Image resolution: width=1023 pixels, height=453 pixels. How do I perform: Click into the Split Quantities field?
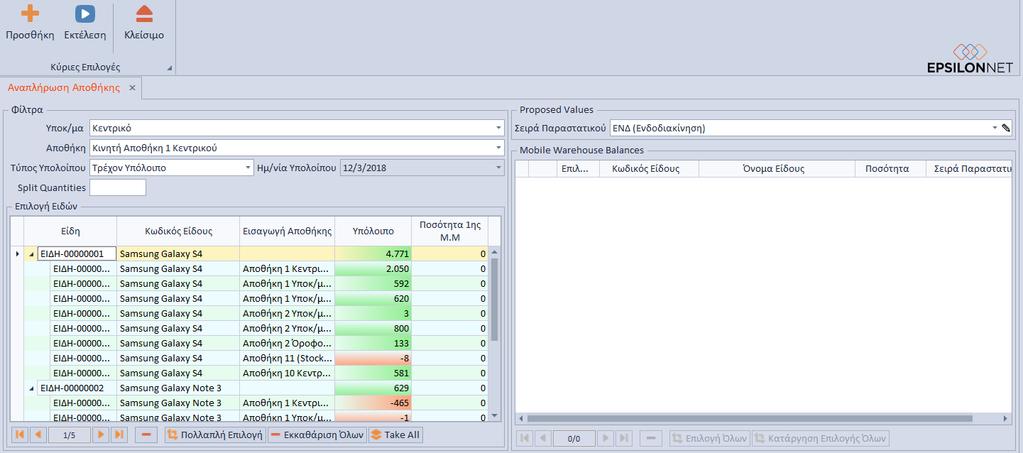[x=117, y=188]
